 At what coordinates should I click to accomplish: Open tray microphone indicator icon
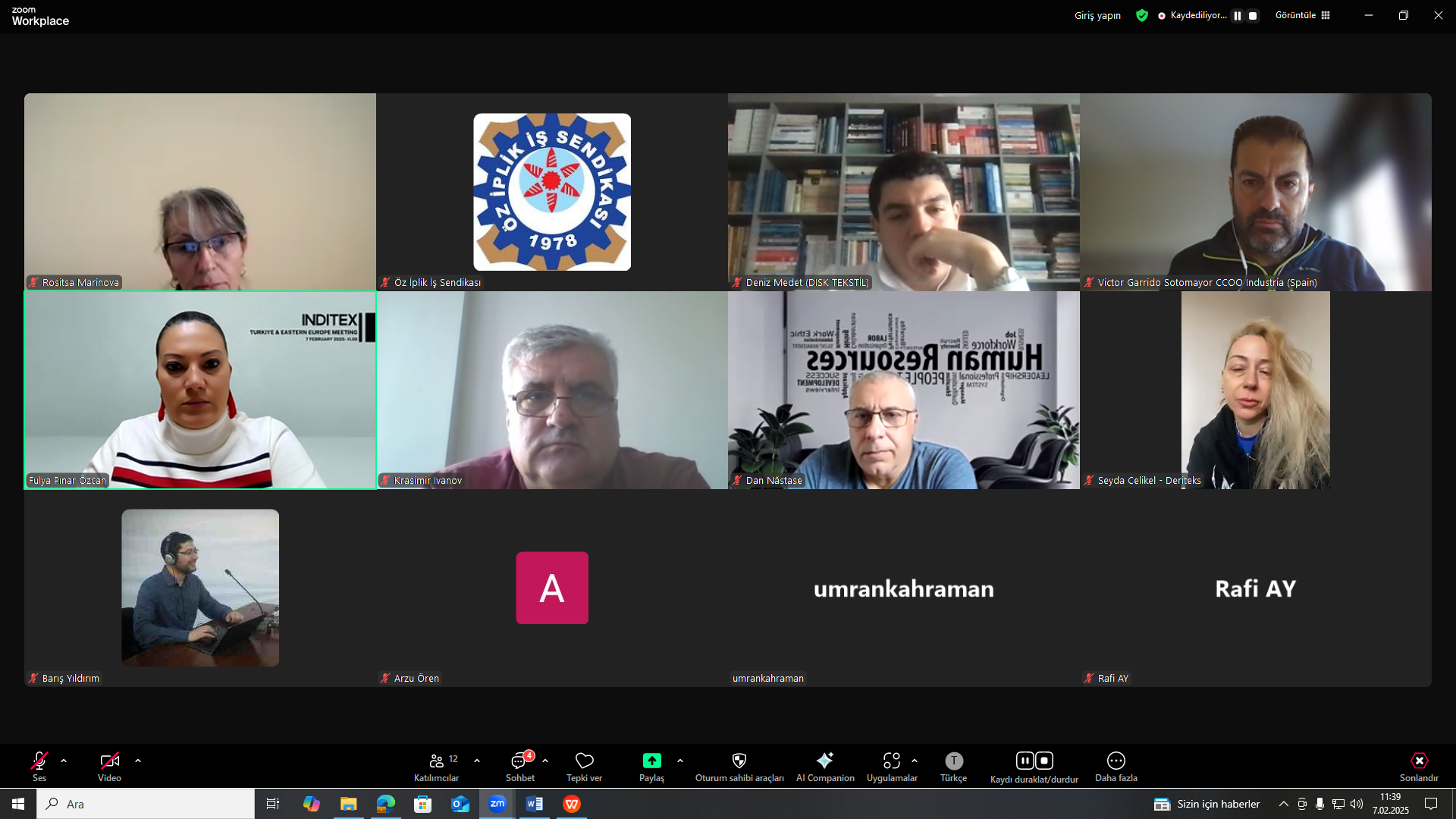tap(1320, 804)
